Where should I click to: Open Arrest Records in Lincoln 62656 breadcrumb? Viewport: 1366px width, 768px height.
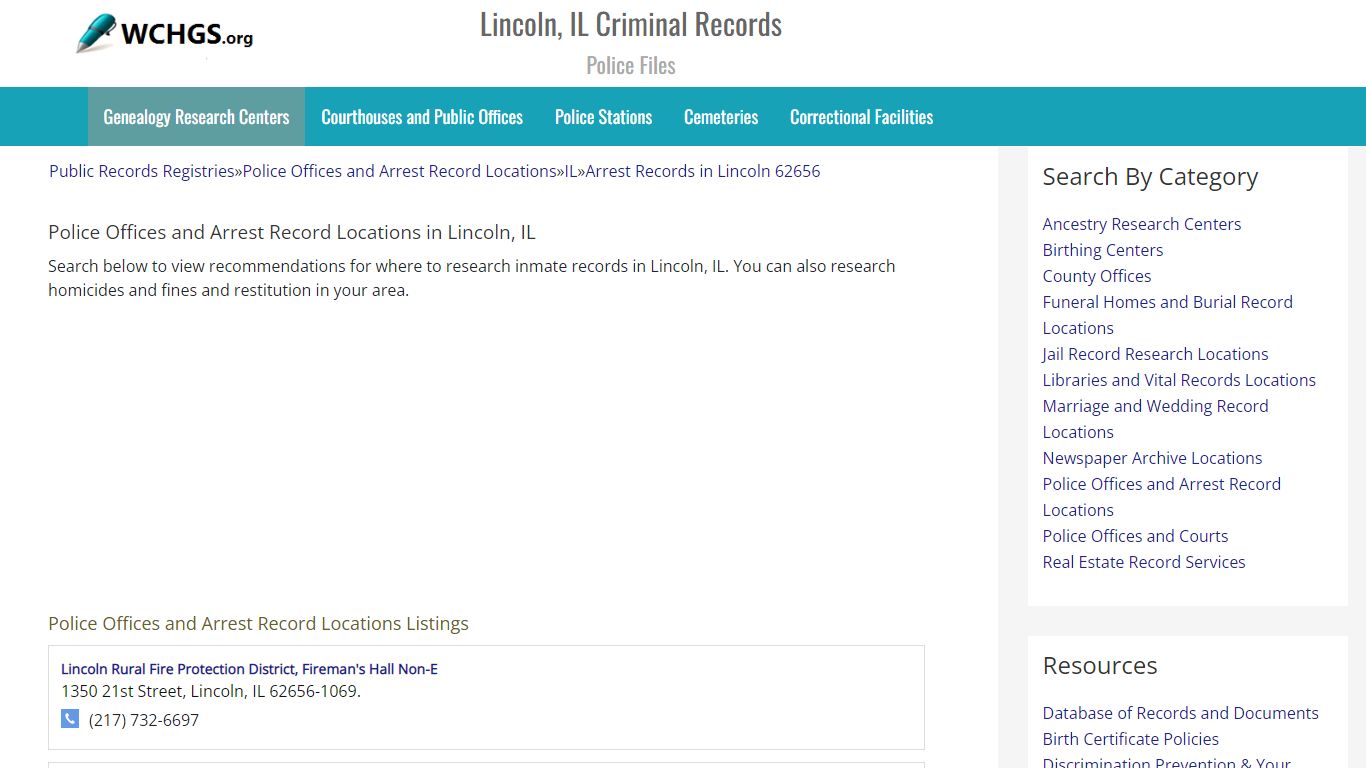[x=703, y=171]
